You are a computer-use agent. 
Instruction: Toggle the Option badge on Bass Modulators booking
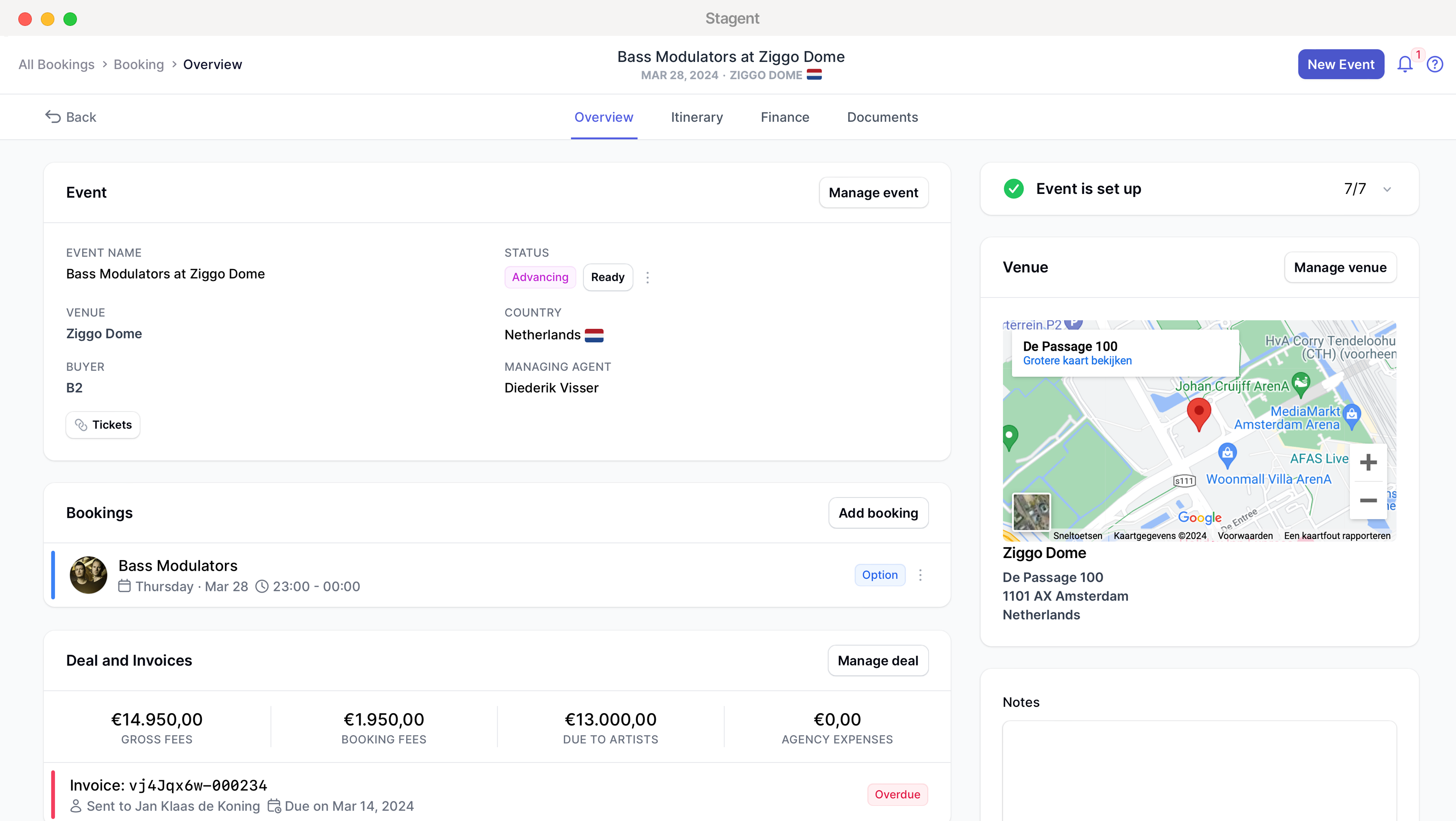pos(880,574)
